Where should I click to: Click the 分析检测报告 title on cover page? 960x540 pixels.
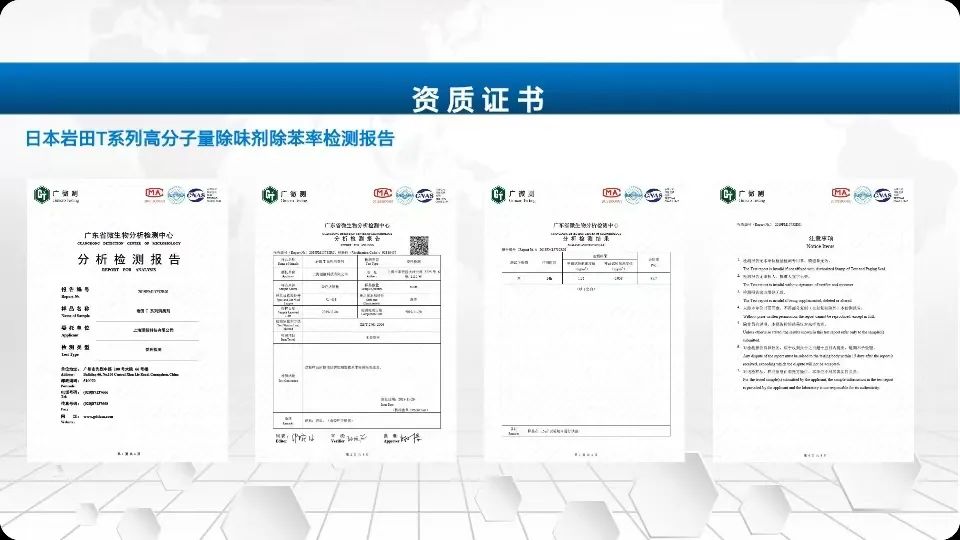(x=129, y=260)
